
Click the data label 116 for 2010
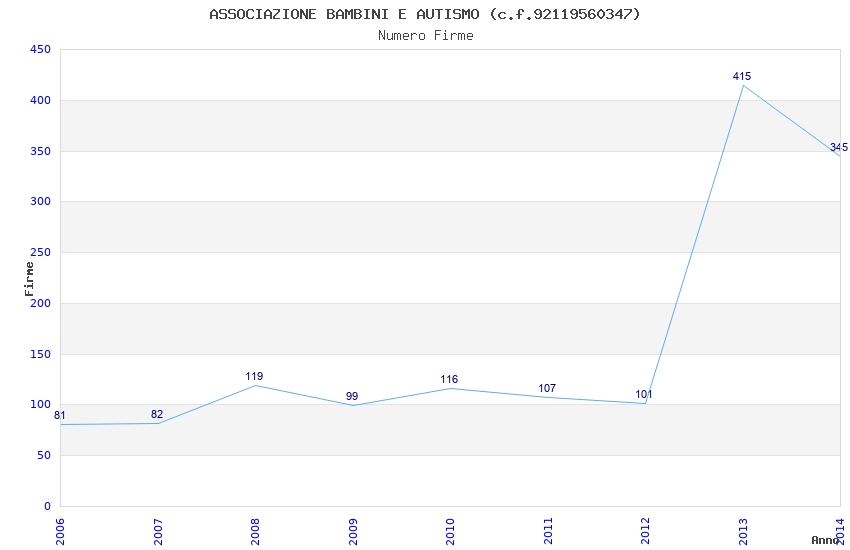[449, 379]
